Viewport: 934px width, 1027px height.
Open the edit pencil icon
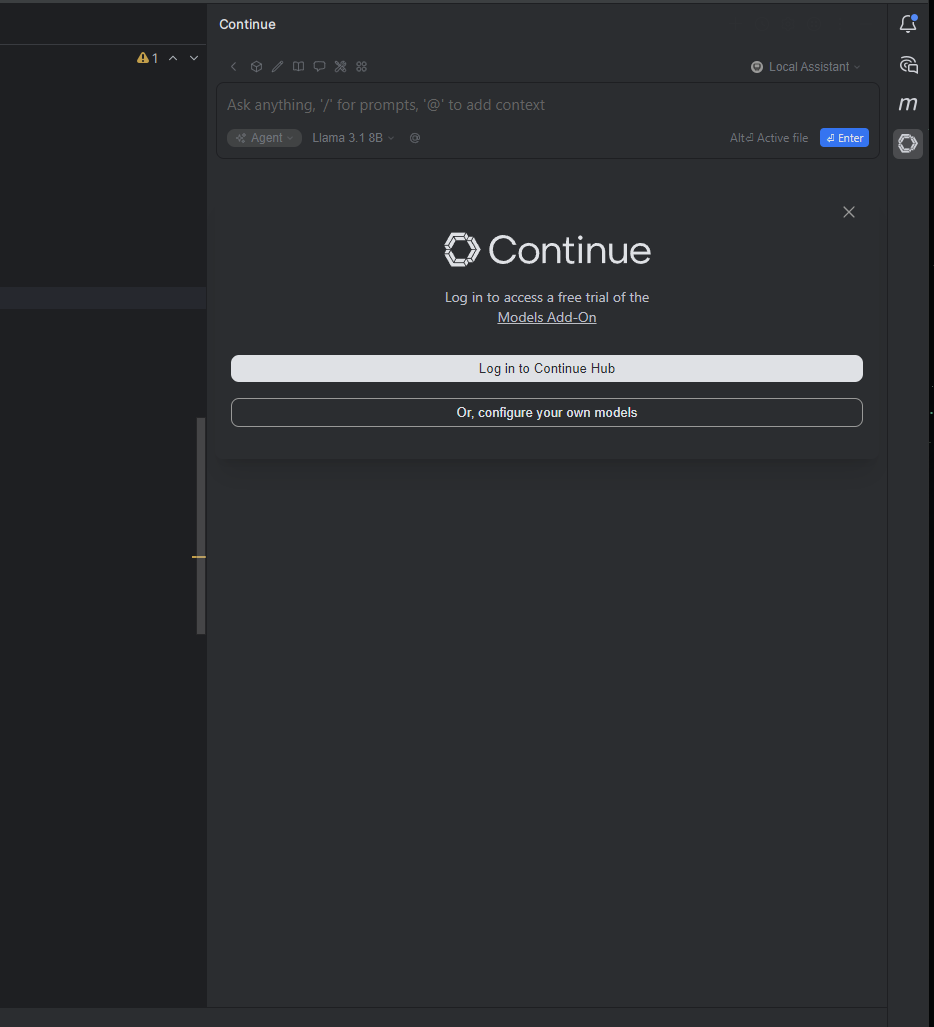[x=277, y=66]
